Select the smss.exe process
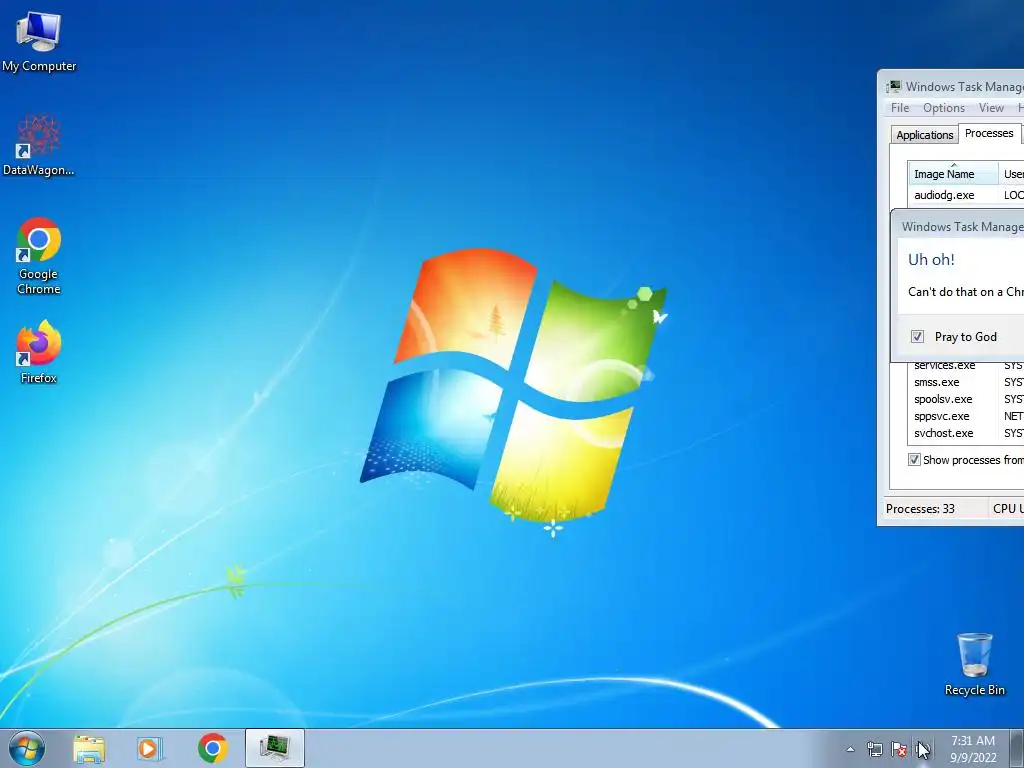The width and height of the screenshot is (1024, 768). pyautogui.click(x=936, y=382)
